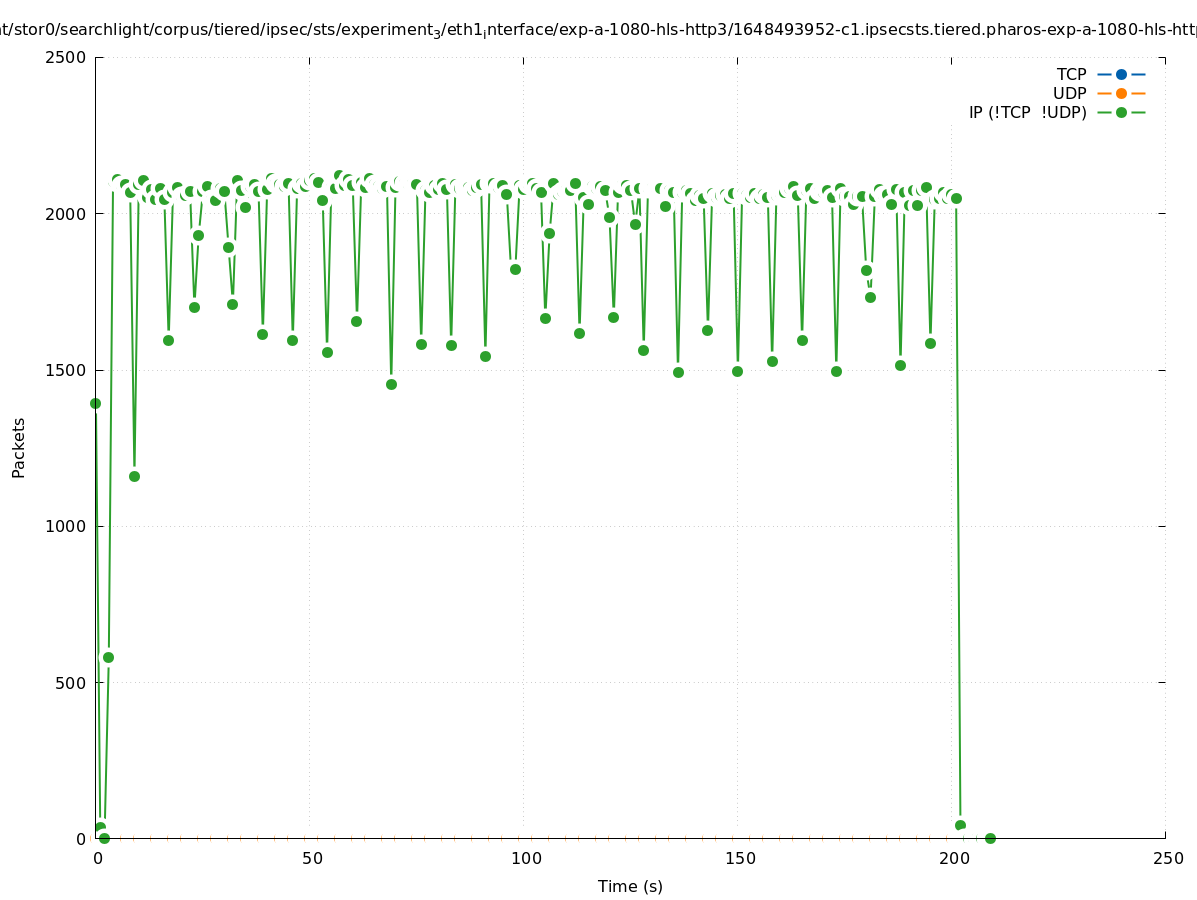Click the data point near 580 packets
This screenshot has height=900, width=1197.
[x=108, y=657]
